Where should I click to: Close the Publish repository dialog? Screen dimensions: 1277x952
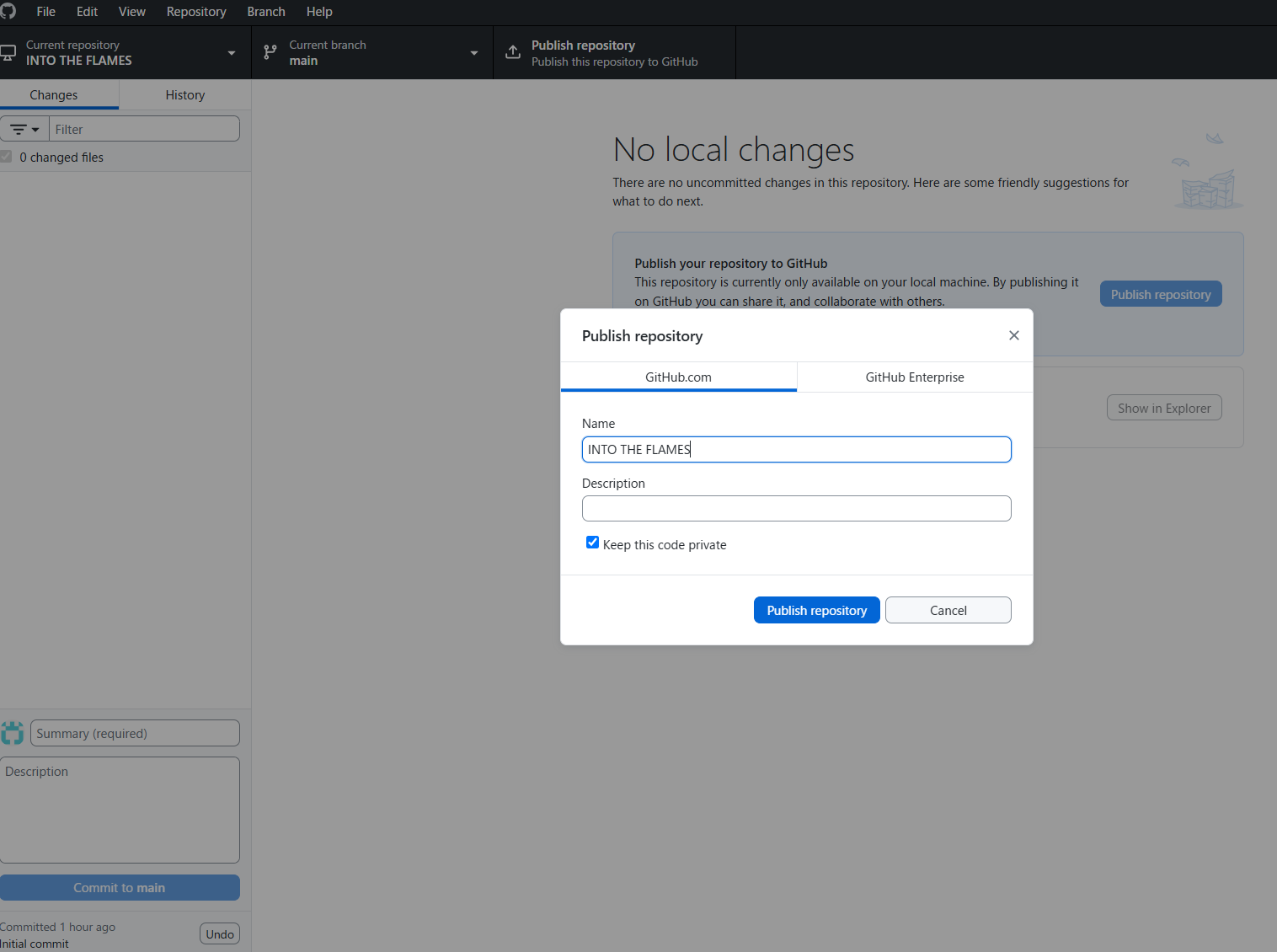click(1014, 335)
